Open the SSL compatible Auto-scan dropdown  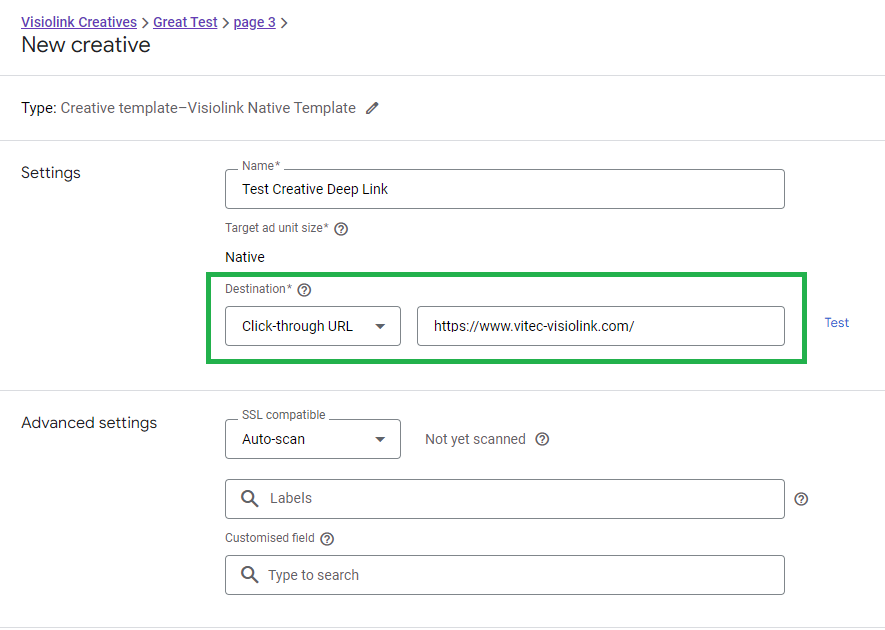coord(313,439)
